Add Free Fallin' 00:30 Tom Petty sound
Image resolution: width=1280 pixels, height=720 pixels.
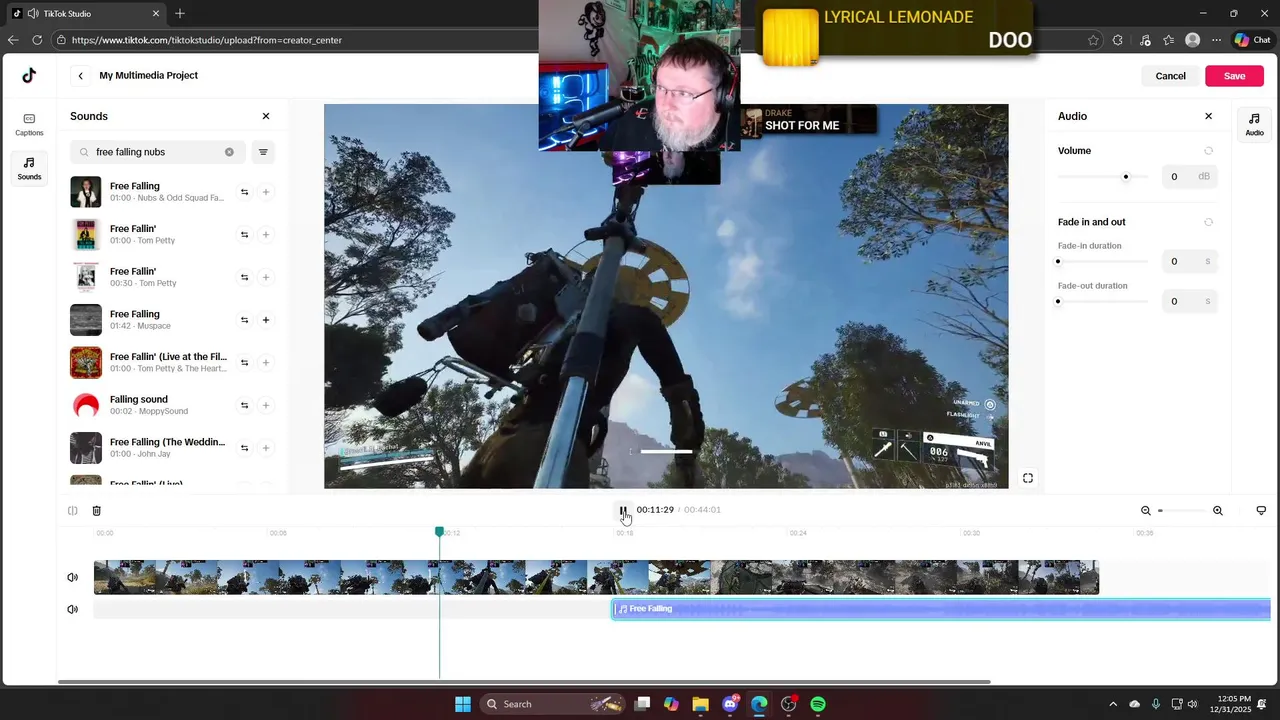[x=266, y=277]
